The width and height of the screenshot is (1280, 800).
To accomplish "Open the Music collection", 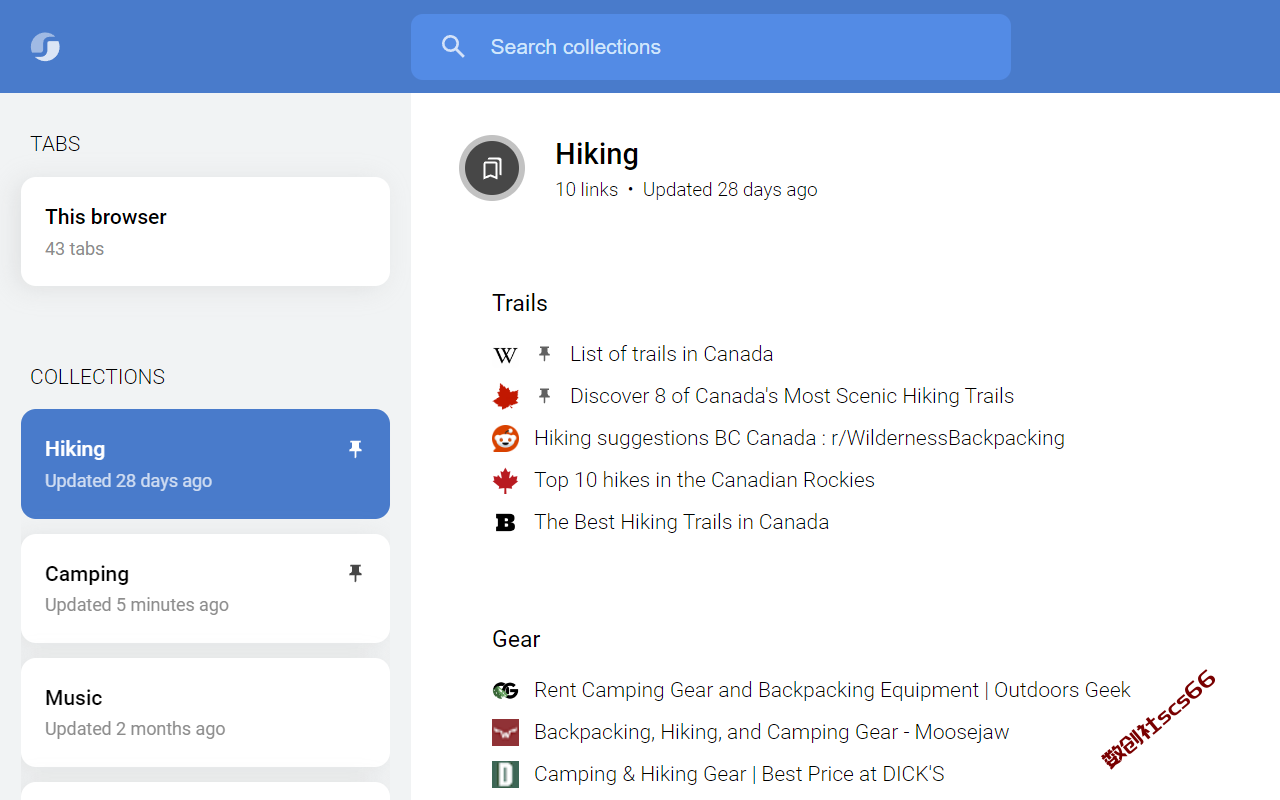I will [x=205, y=712].
